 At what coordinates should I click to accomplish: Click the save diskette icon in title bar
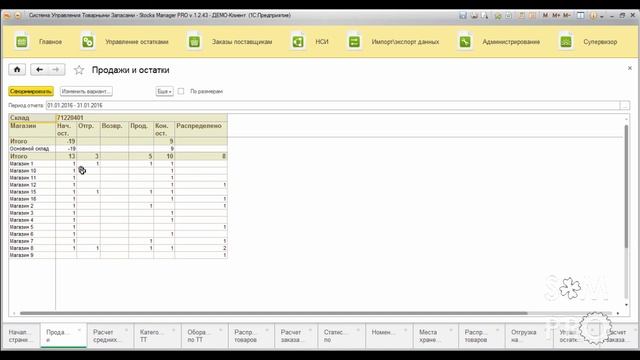point(463,16)
